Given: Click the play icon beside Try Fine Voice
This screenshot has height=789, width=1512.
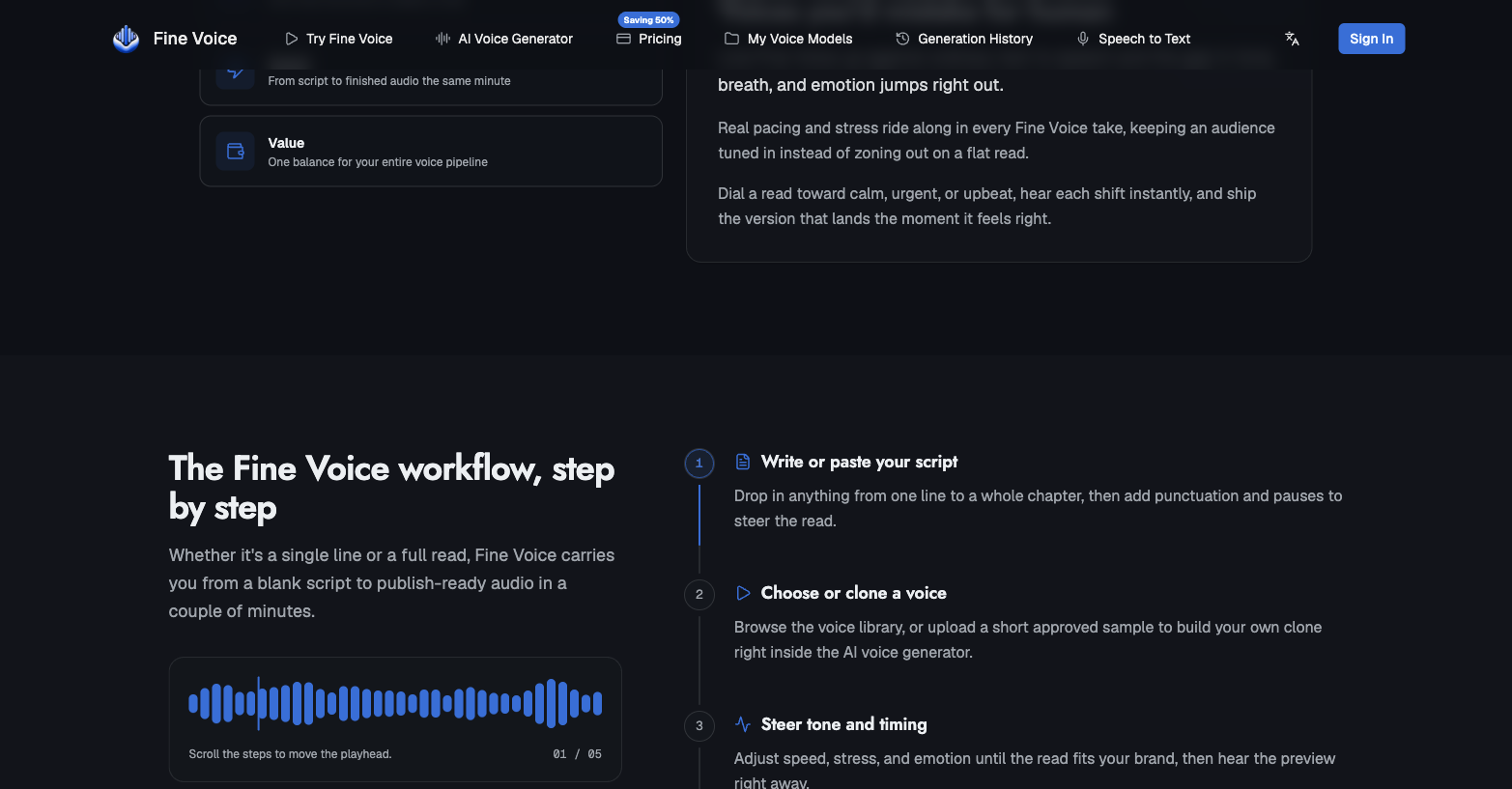Looking at the screenshot, I should point(291,39).
